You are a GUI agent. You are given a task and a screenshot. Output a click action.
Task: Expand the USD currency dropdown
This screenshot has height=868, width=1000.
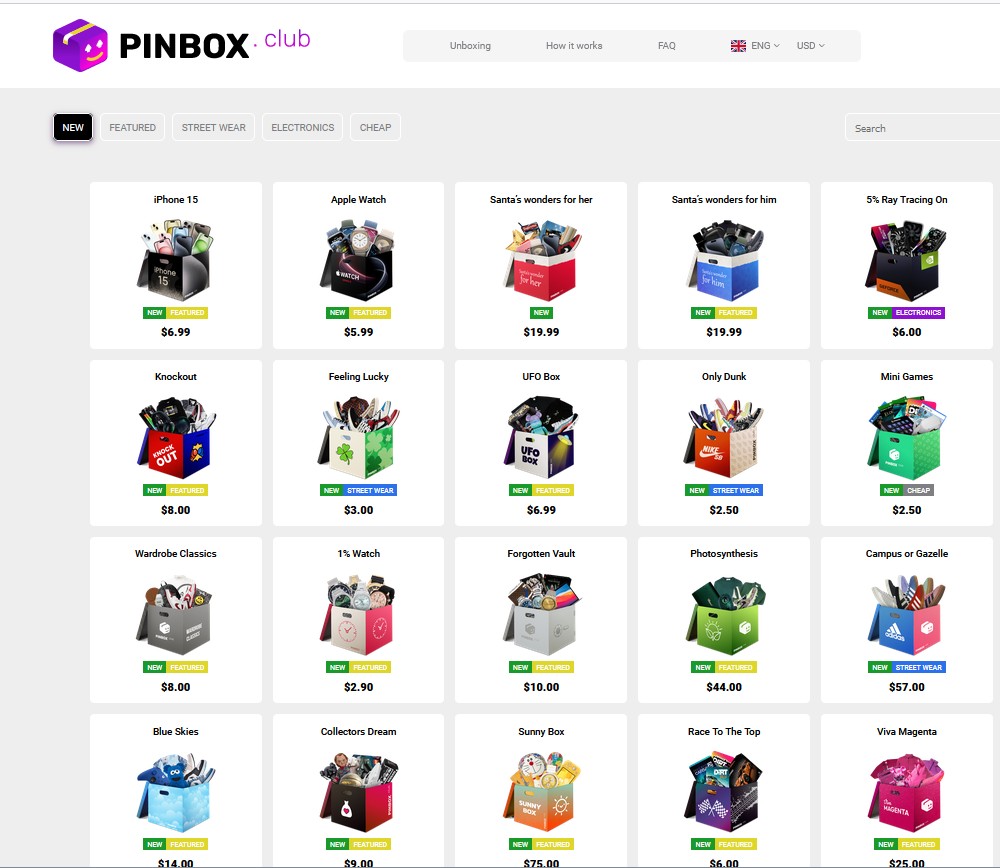click(811, 46)
